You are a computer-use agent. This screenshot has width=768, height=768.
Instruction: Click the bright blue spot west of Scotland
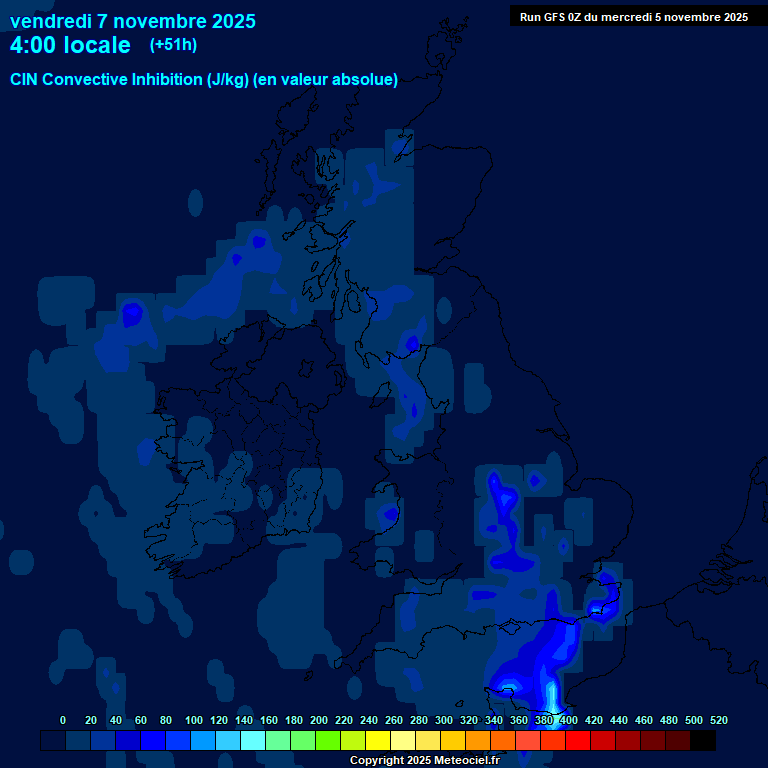tap(131, 314)
